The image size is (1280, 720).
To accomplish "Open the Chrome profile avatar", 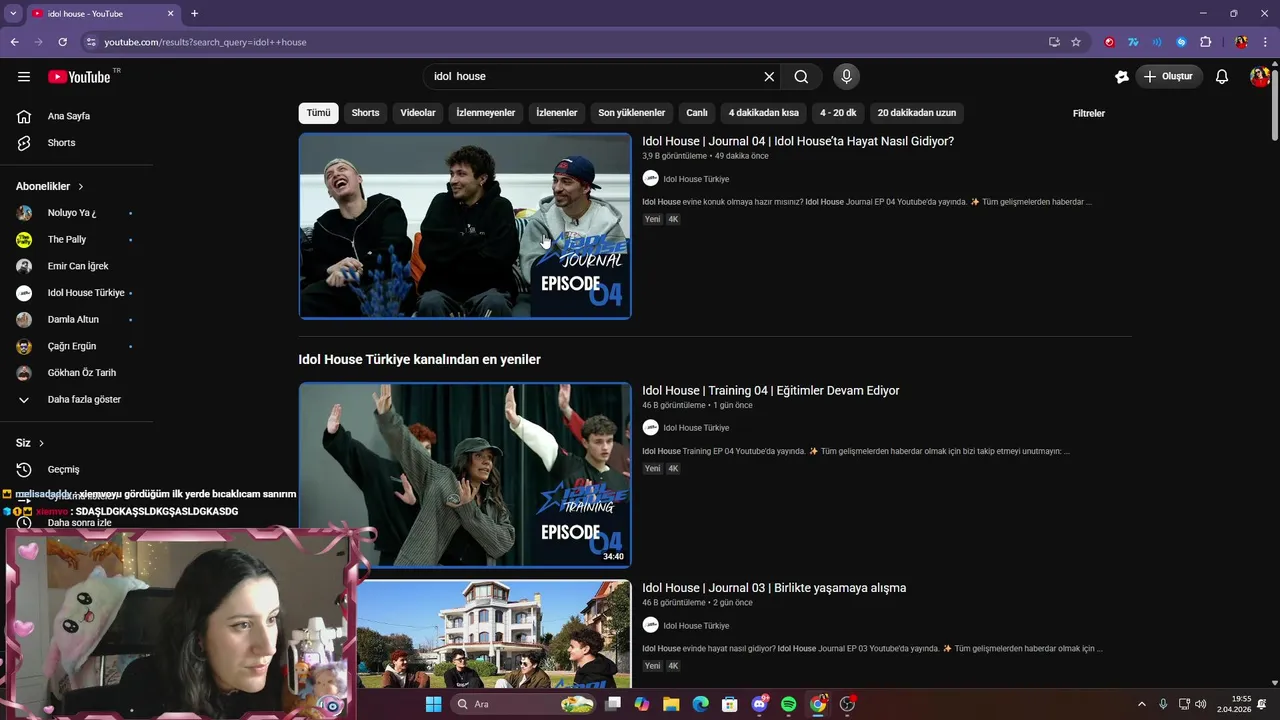I will [1241, 42].
